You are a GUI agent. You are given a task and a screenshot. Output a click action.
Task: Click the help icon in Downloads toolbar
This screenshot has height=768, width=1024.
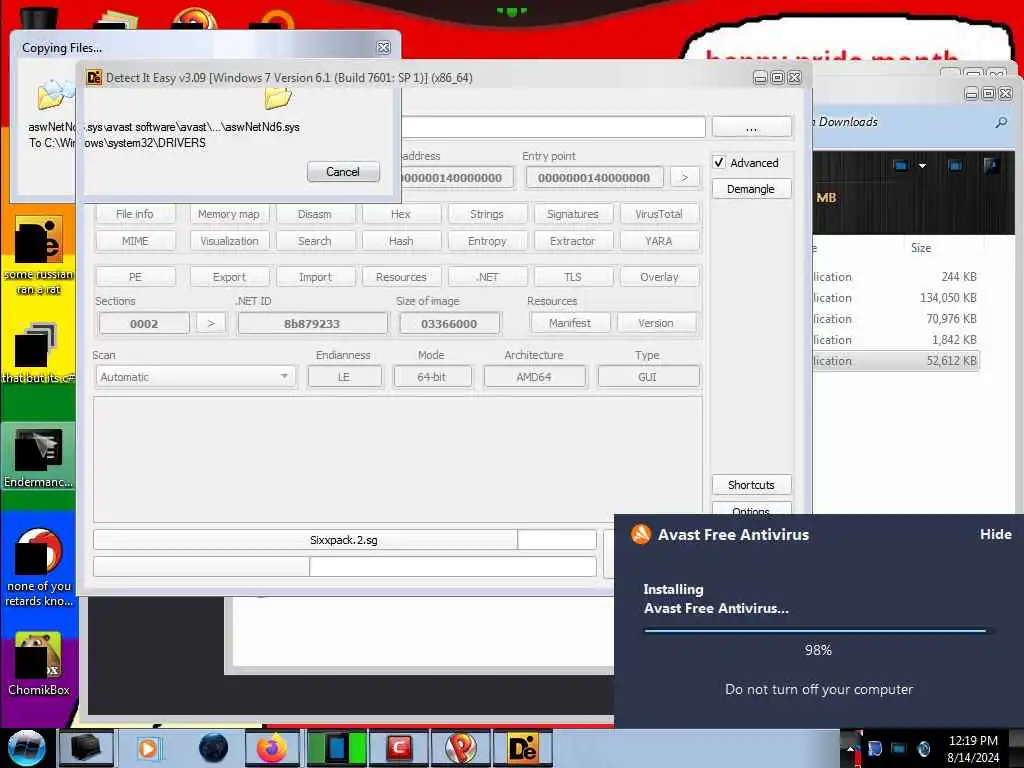tap(991, 166)
